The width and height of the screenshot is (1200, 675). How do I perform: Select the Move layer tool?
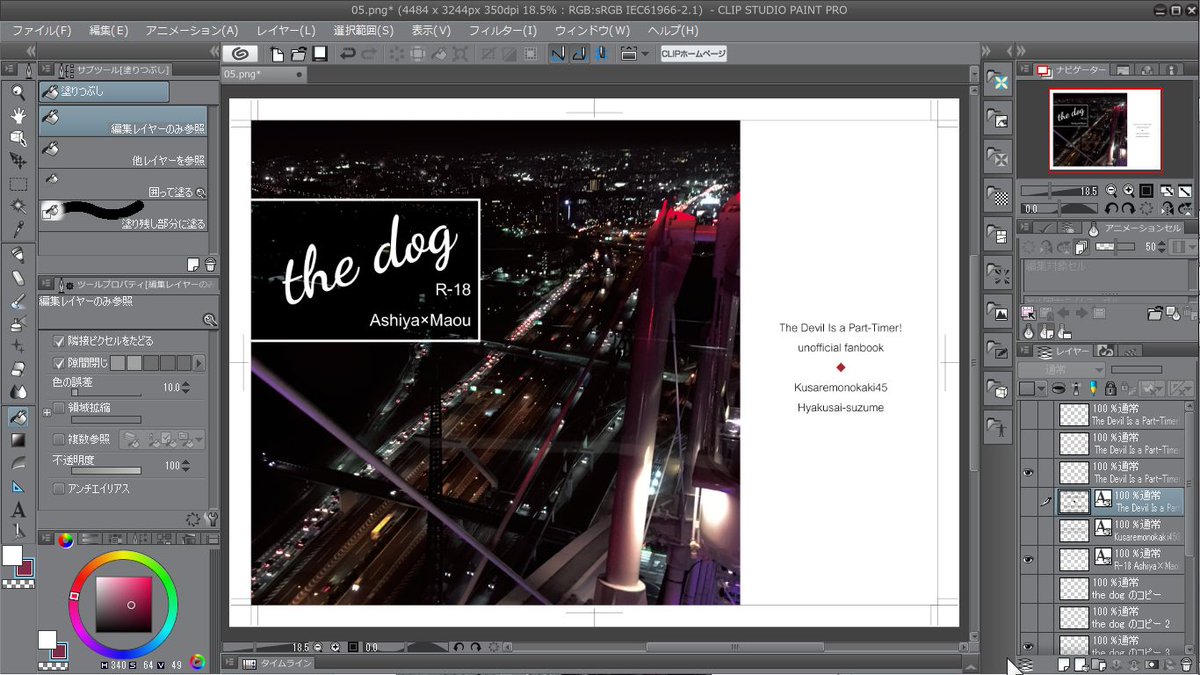coord(18,160)
